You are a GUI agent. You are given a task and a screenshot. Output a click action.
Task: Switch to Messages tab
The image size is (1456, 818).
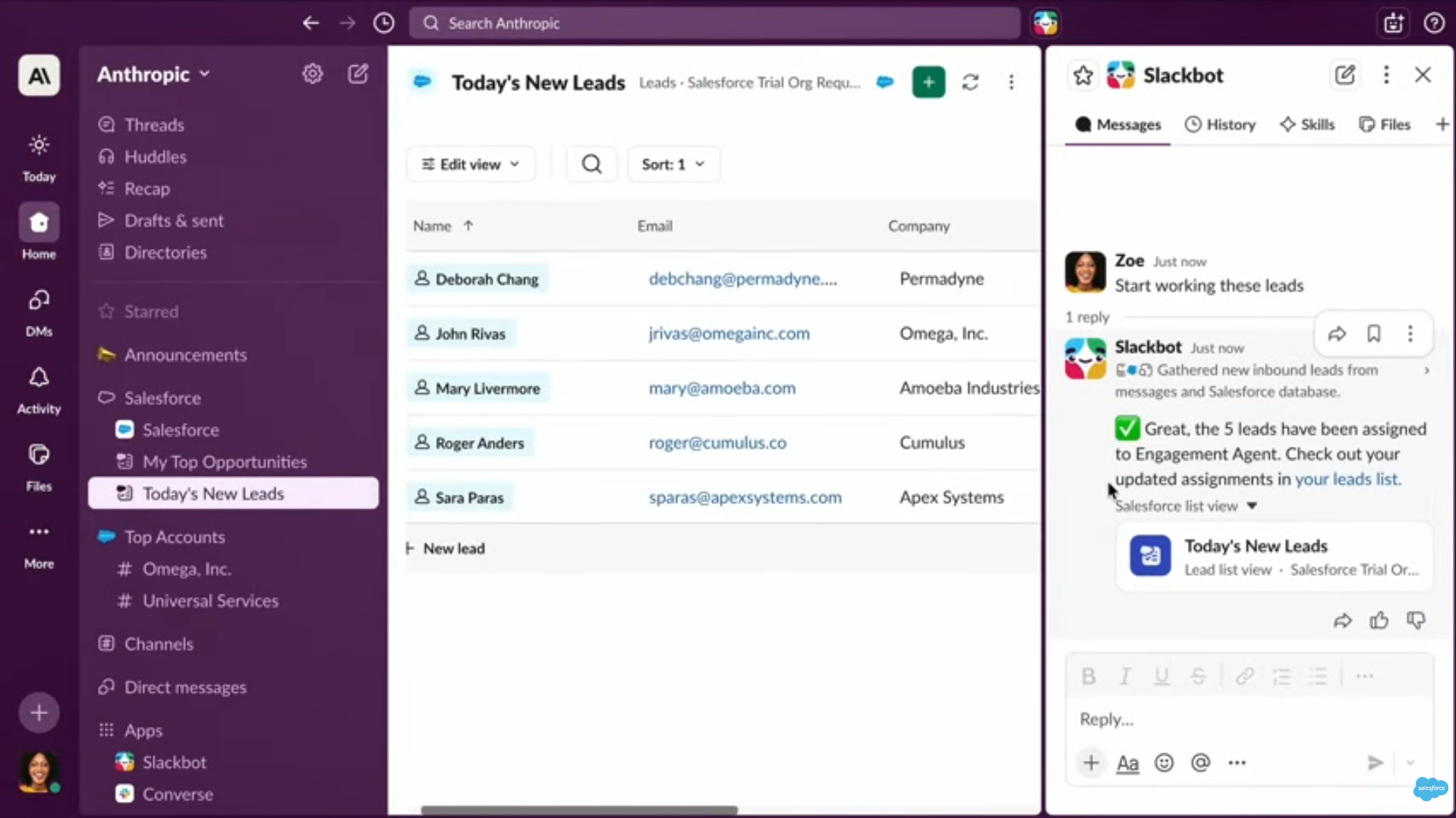pos(1117,124)
